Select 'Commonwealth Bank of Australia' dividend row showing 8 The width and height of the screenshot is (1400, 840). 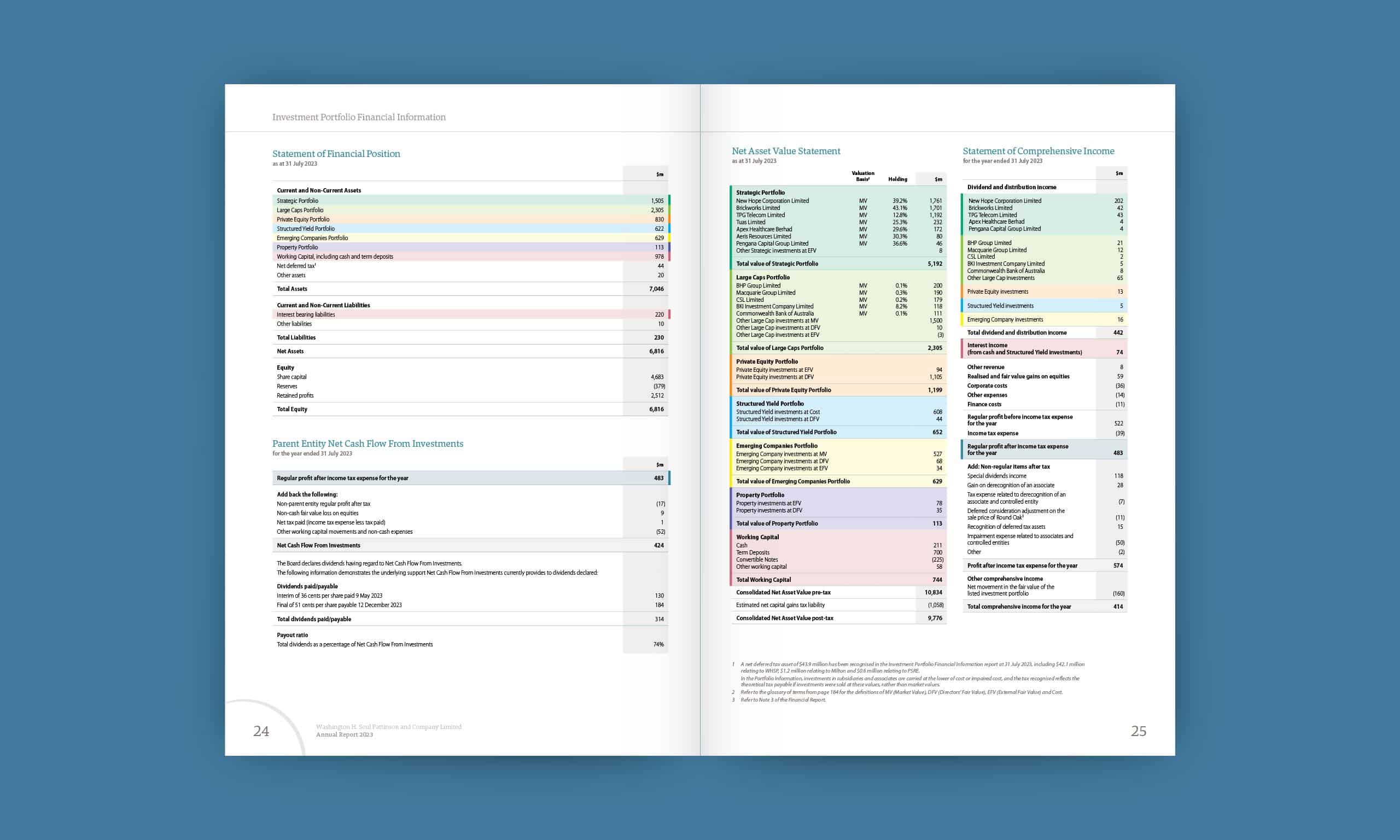pos(1045,271)
